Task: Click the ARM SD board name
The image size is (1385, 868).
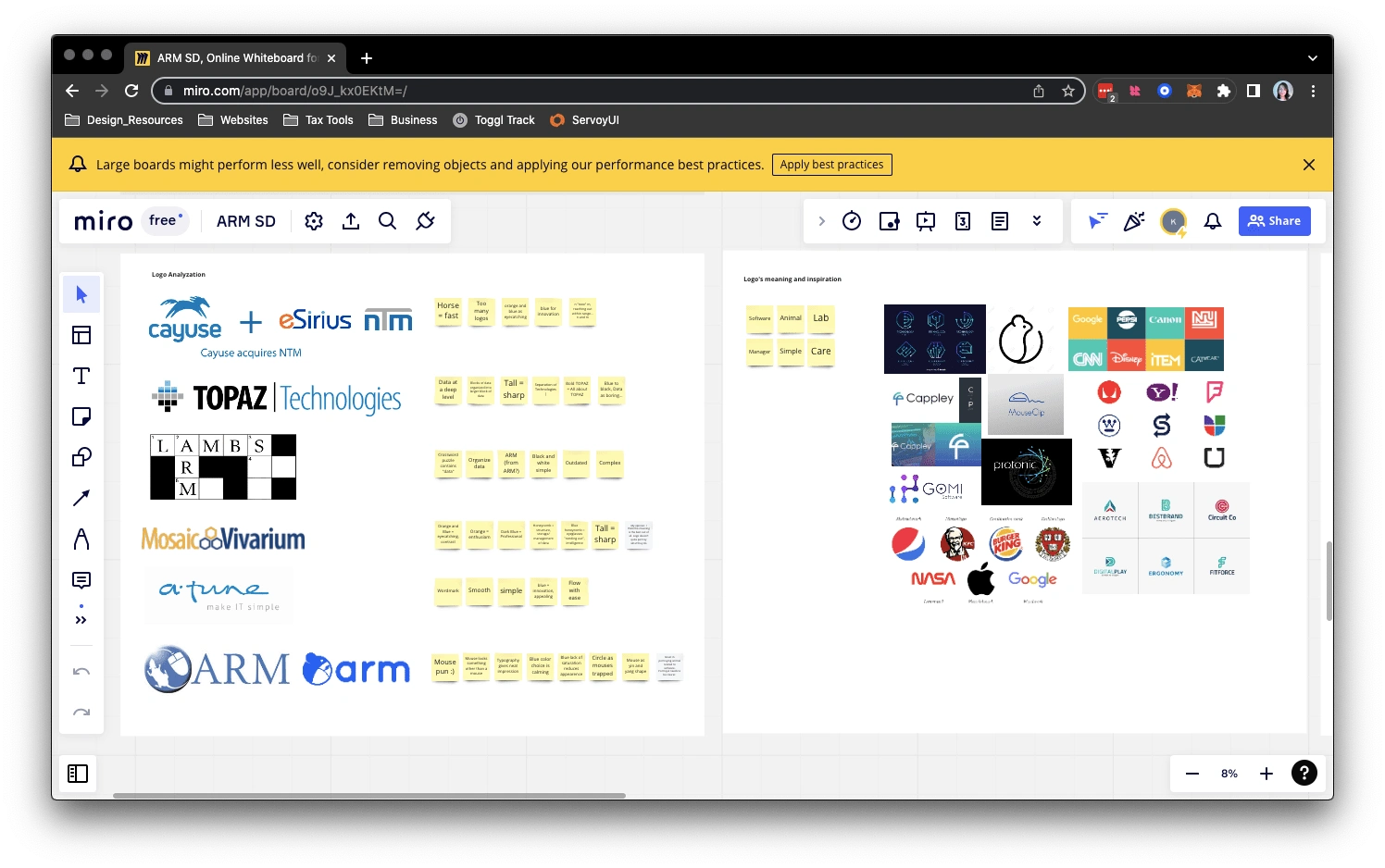Action: pos(246,221)
